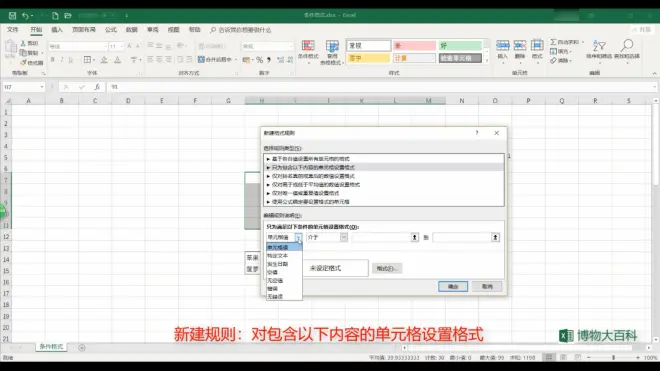Select rule type 使用公式确定要设置格式的单元格
Viewport: 660px width, 371px height.
[384, 202]
